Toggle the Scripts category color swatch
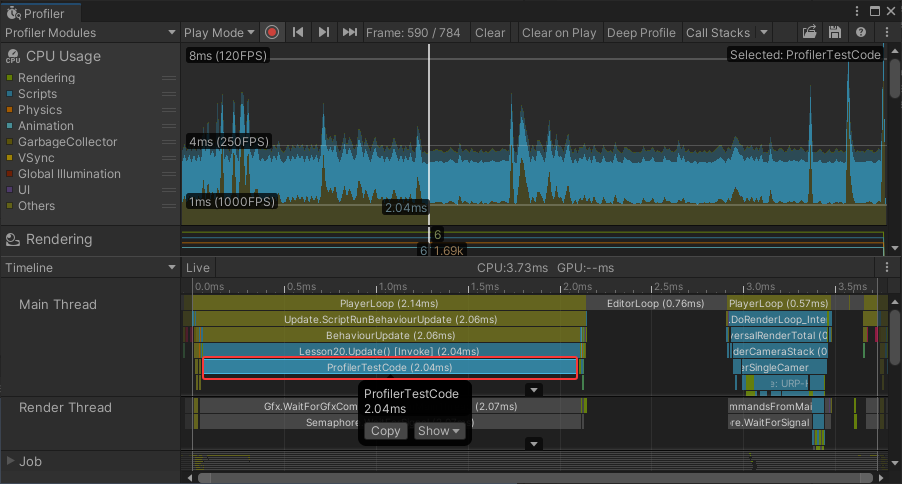The height and width of the screenshot is (484, 902). point(10,94)
